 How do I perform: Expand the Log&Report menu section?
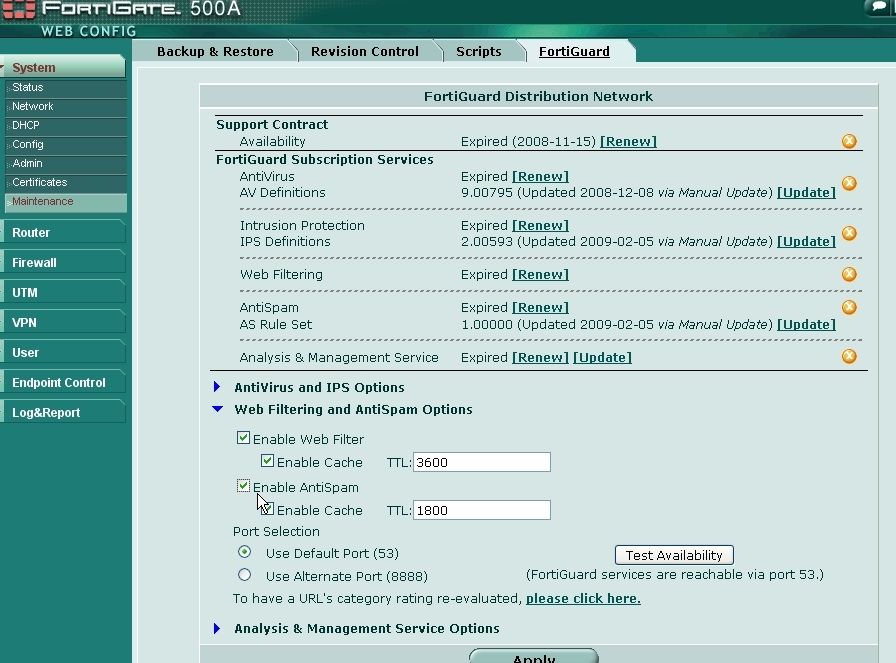tap(63, 413)
